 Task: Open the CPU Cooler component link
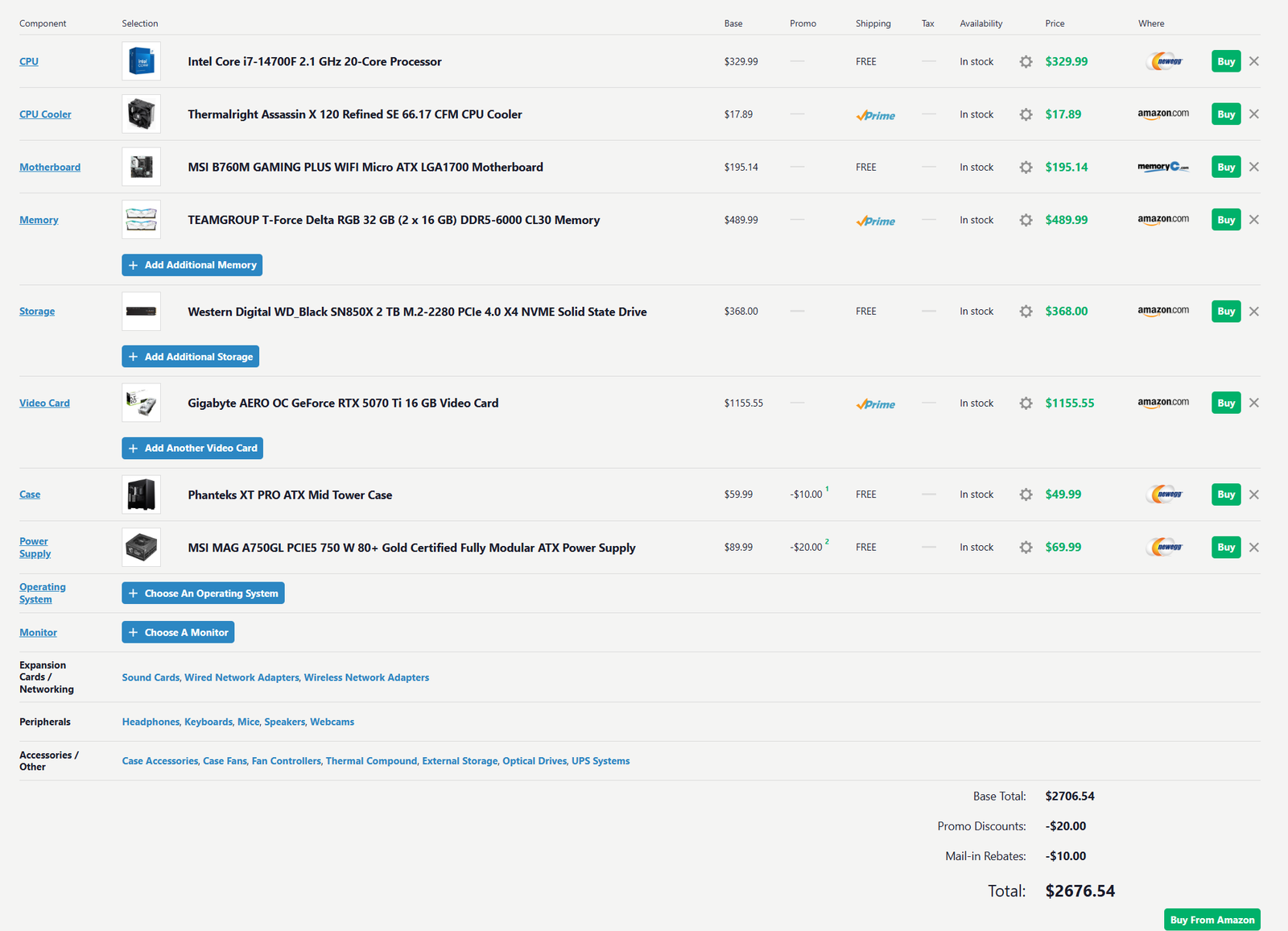click(x=45, y=114)
